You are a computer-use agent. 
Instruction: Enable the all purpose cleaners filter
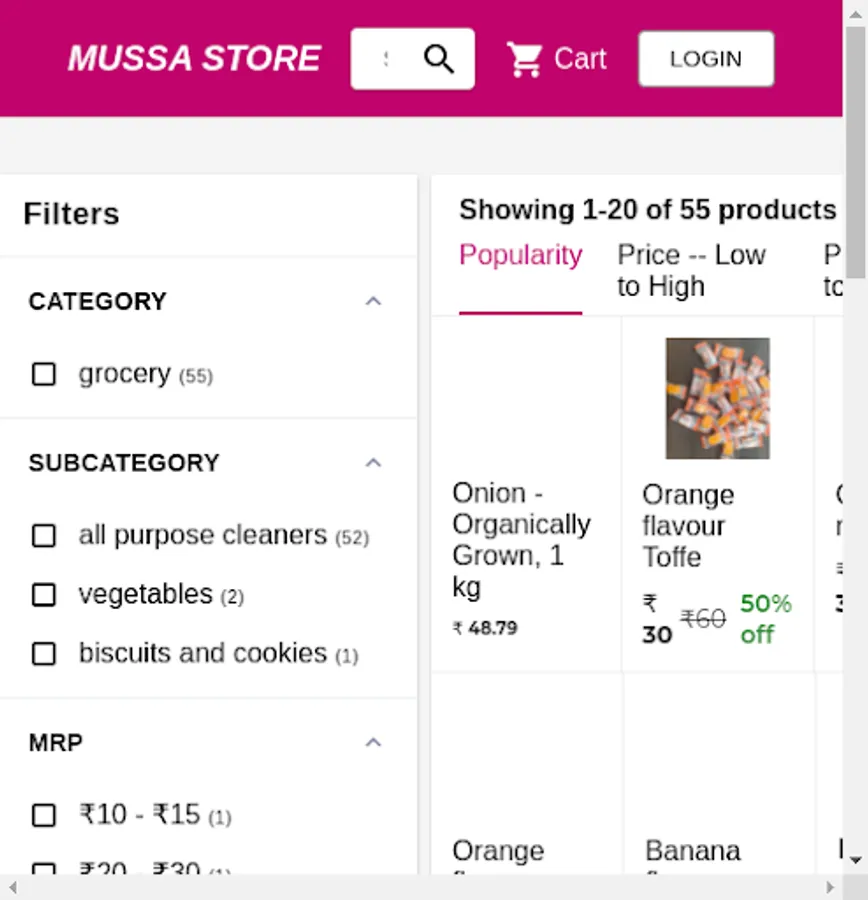[44, 536]
